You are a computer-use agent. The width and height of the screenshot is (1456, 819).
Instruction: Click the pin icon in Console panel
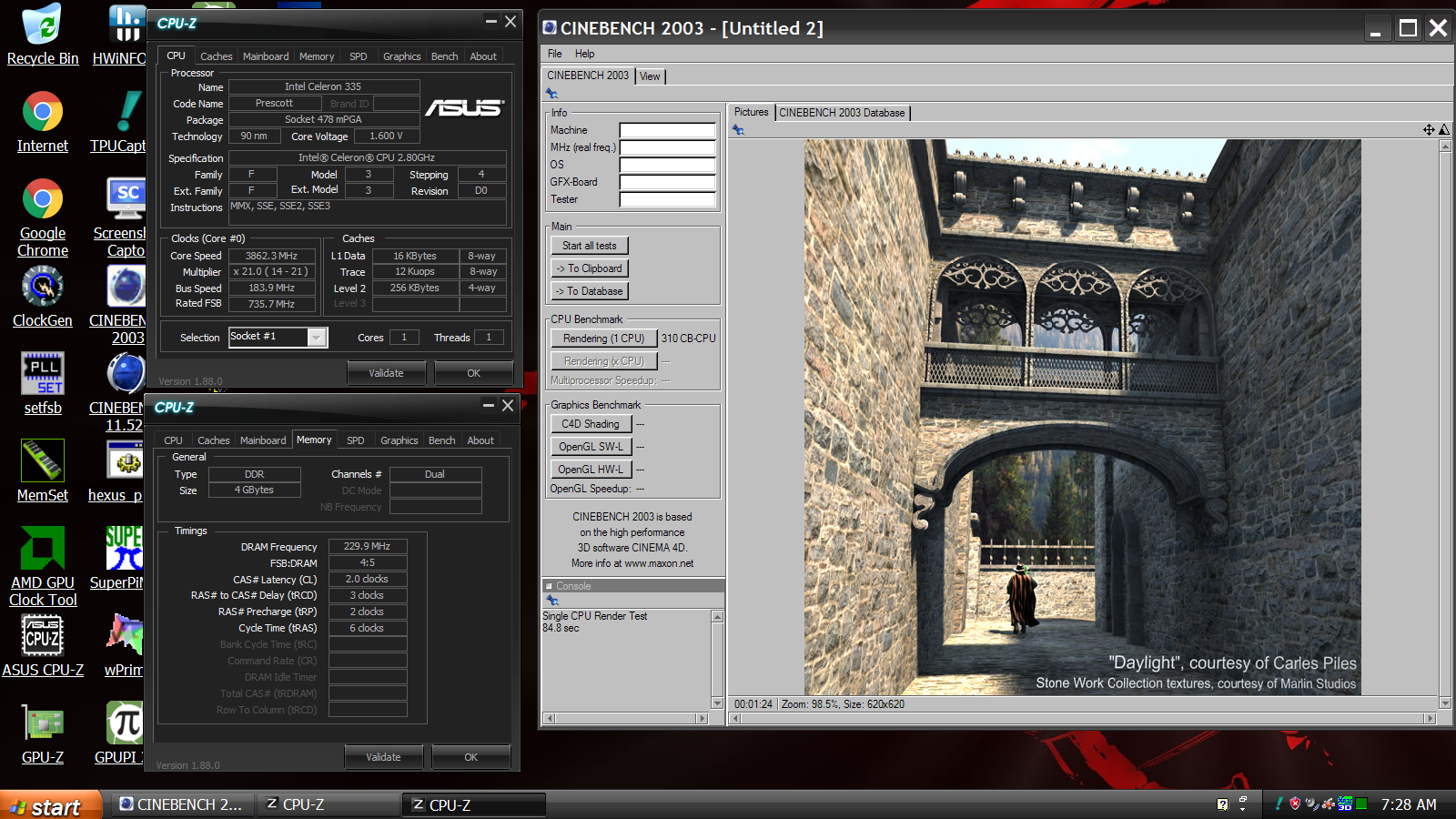pyautogui.click(x=551, y=601)
